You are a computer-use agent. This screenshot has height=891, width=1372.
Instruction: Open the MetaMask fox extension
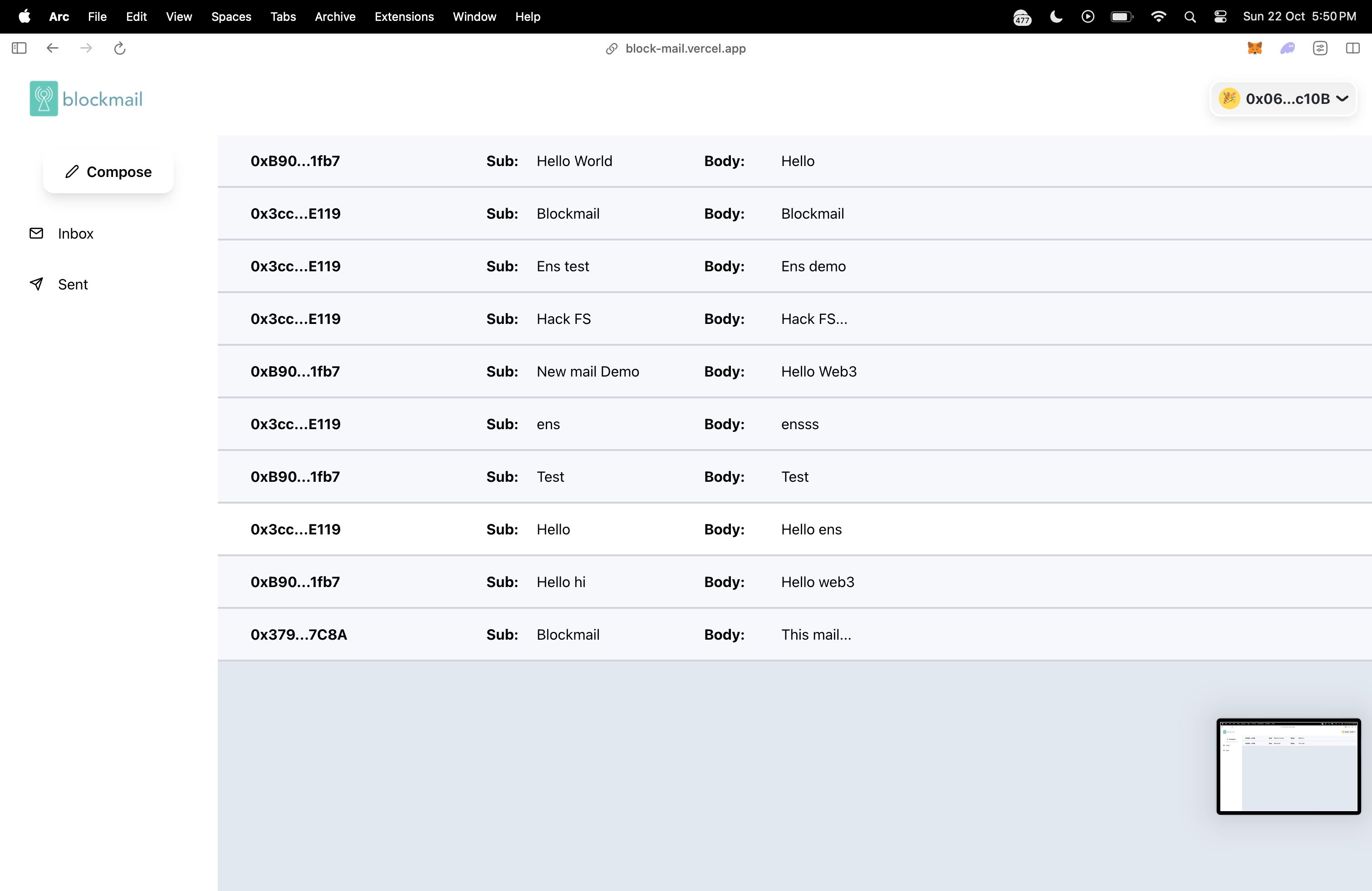(1255, 49)
